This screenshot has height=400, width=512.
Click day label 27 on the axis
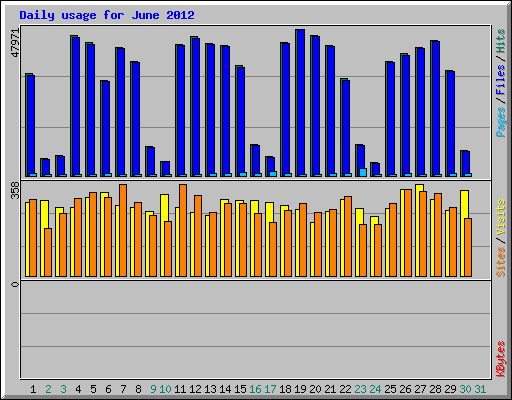(420, 389)
